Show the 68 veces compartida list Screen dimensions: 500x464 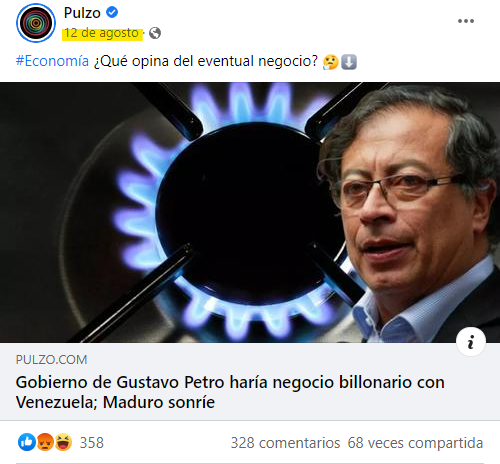415,443
